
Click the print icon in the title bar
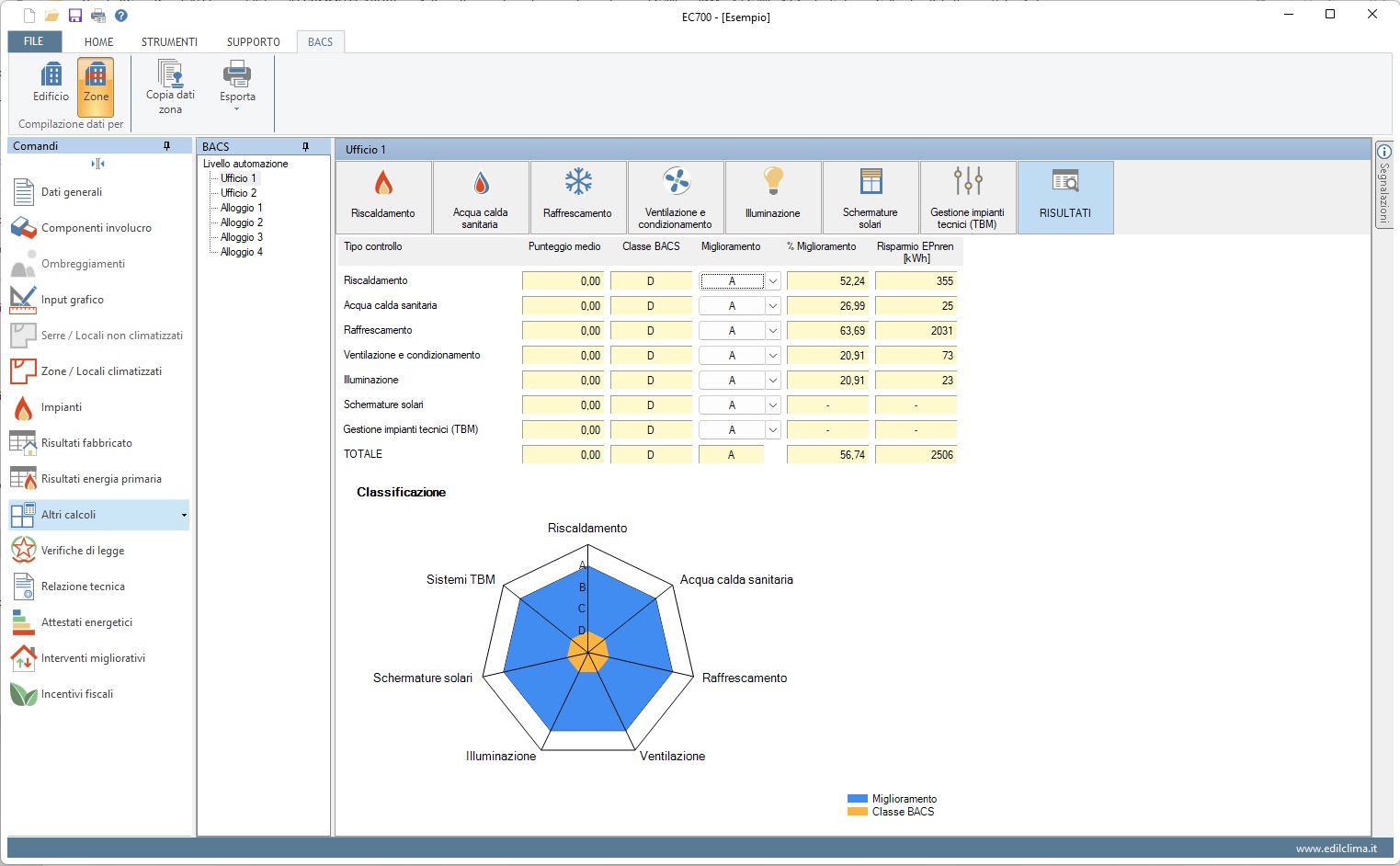pyautogui.click(x=98, y=16)
